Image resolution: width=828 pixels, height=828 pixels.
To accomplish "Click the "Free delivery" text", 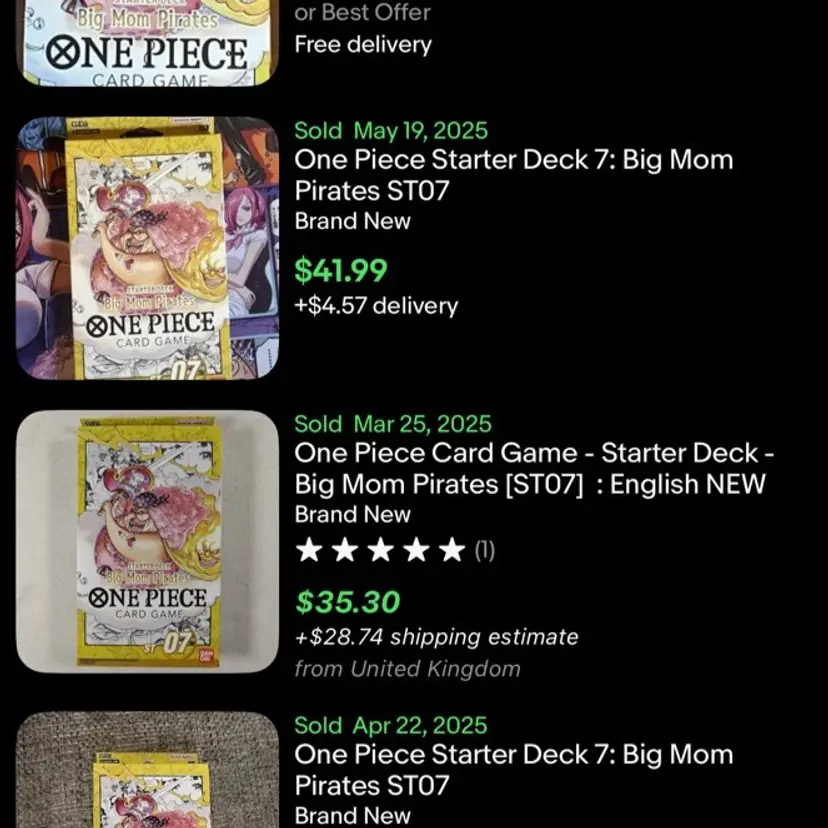I will (362, 45).
